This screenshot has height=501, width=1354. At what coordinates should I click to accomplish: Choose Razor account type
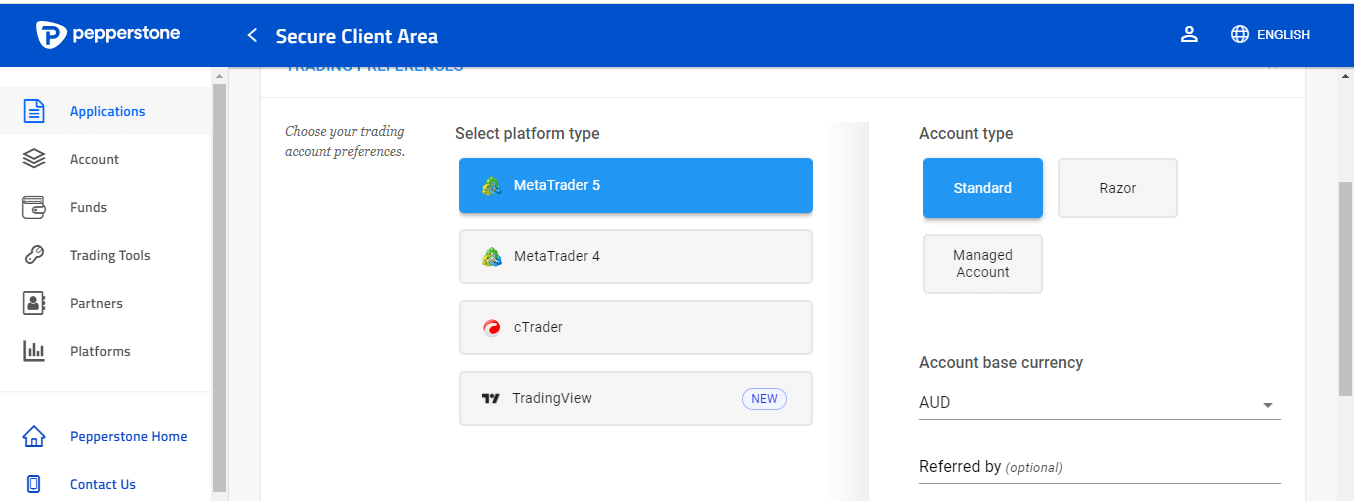point(1118,188)
